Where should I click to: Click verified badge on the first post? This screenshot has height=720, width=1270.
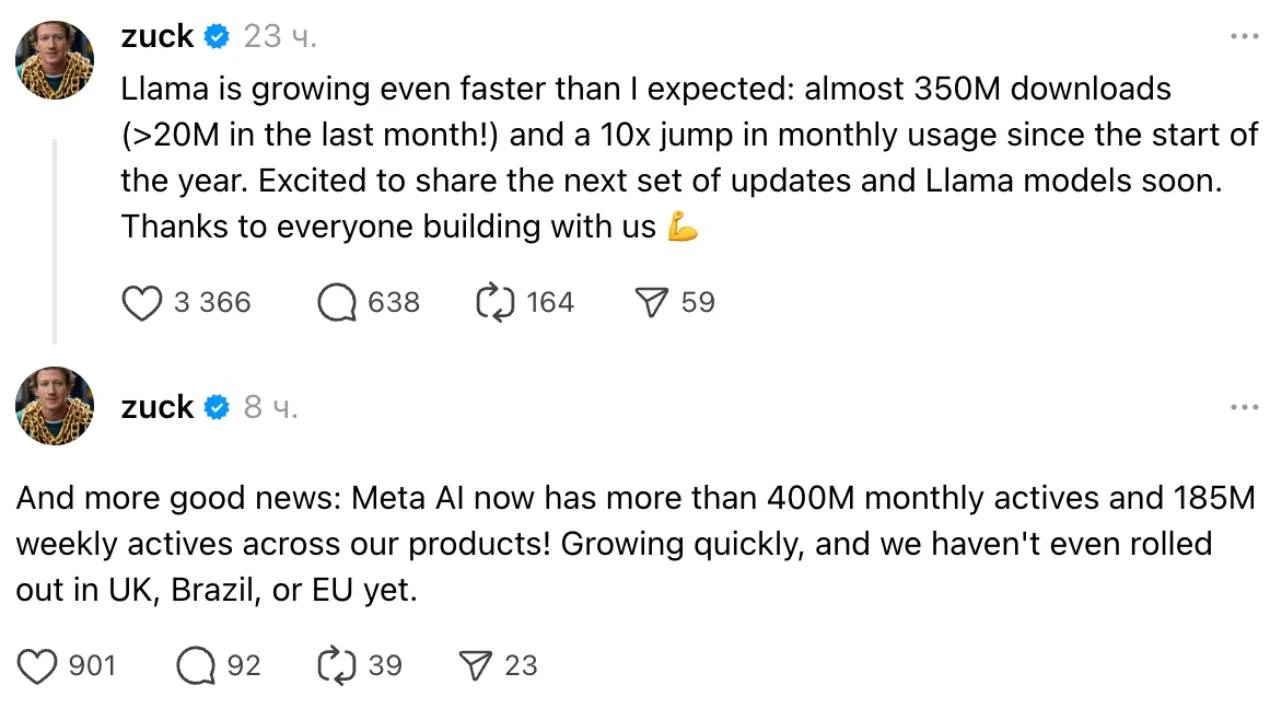point(217,37)
